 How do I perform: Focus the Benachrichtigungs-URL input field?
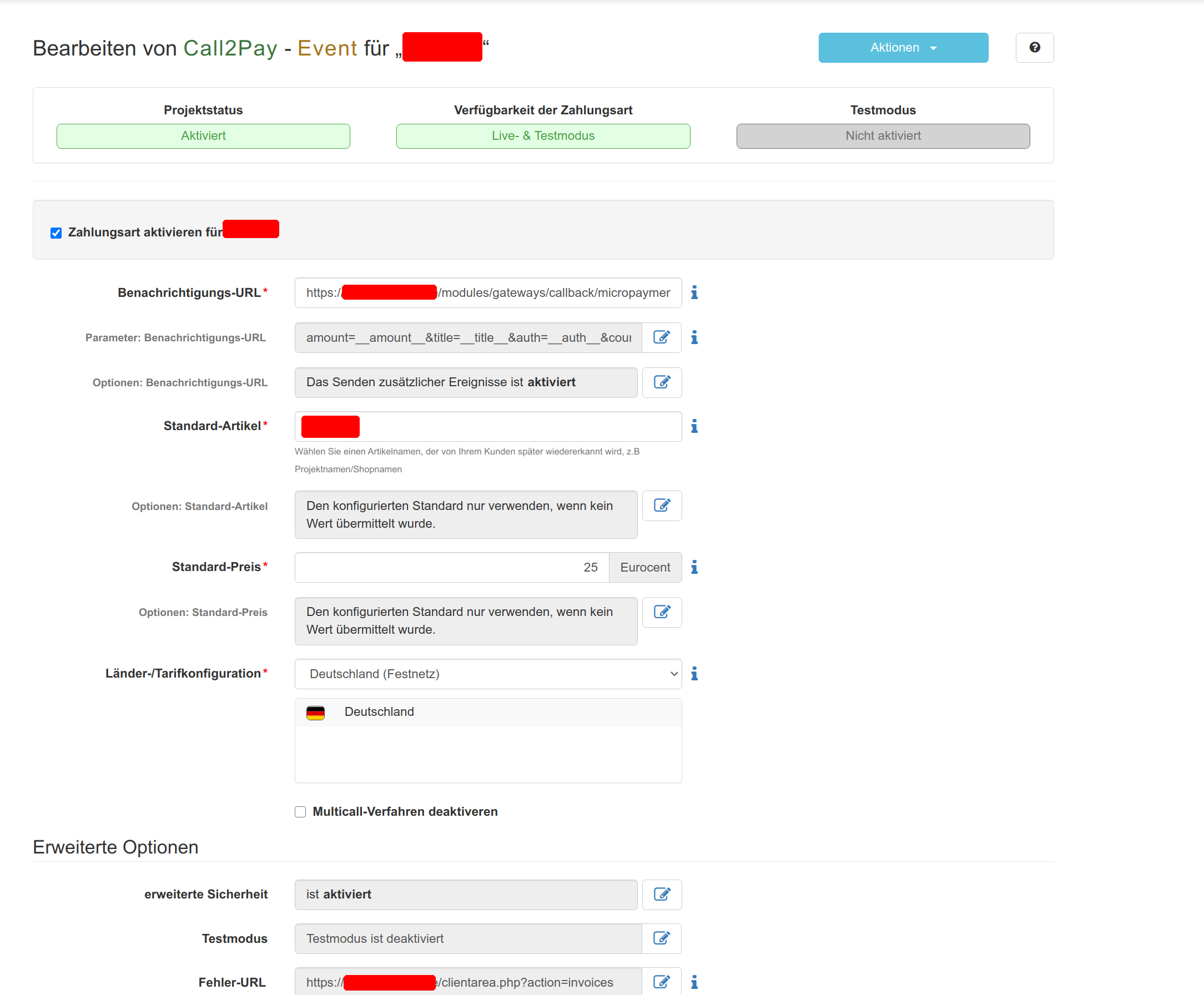(x=488, y=293)
